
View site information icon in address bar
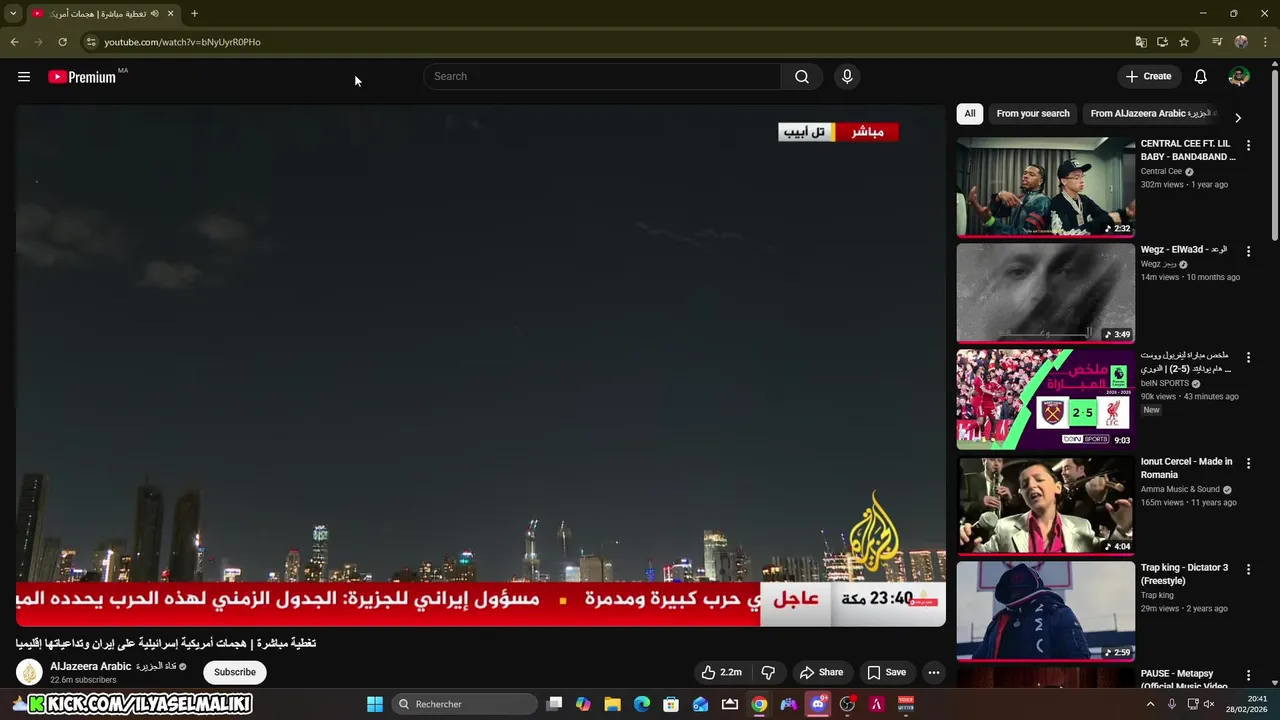tap(91, 42)
